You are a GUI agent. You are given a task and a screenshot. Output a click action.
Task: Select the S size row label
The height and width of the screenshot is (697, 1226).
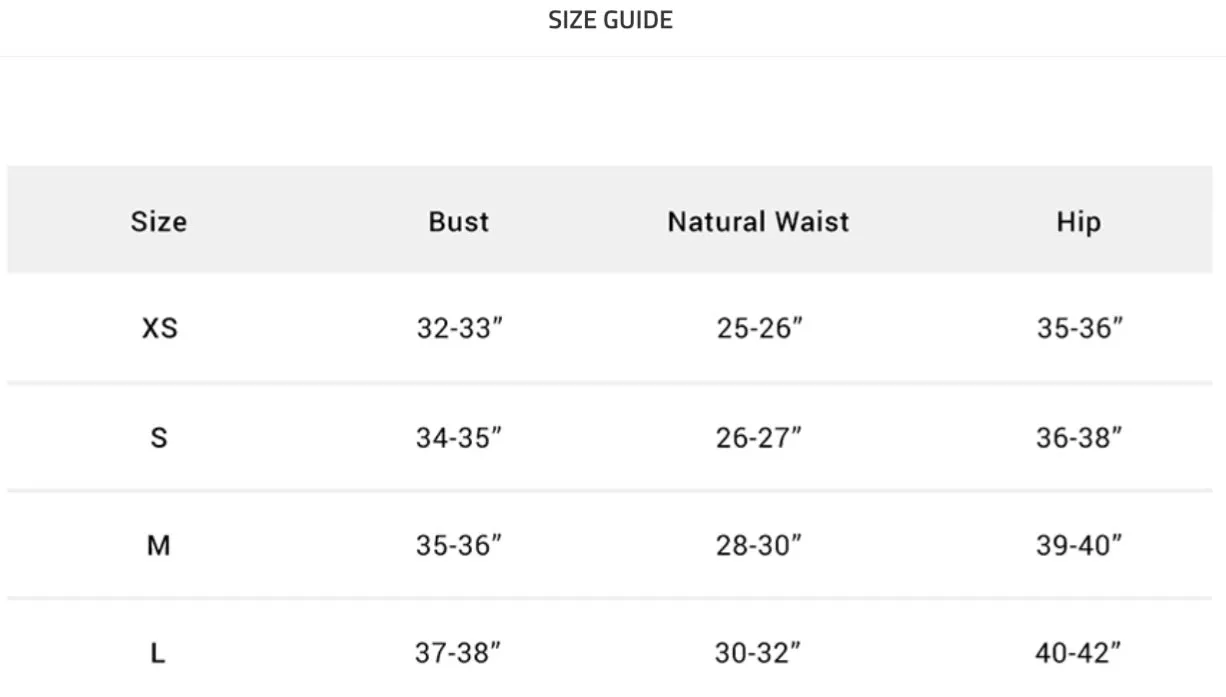coord(158,437)
